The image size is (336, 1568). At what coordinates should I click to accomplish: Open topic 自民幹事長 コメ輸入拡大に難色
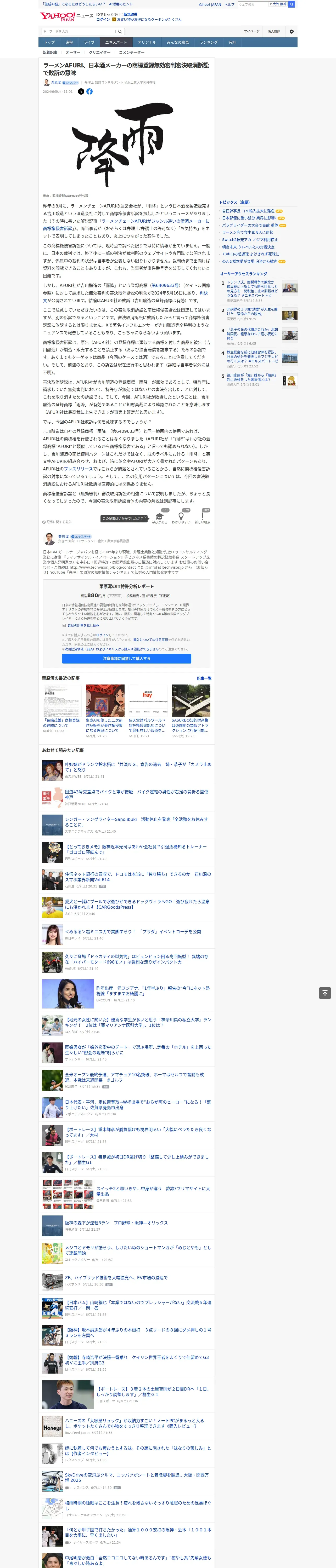[x=248, y=211]
